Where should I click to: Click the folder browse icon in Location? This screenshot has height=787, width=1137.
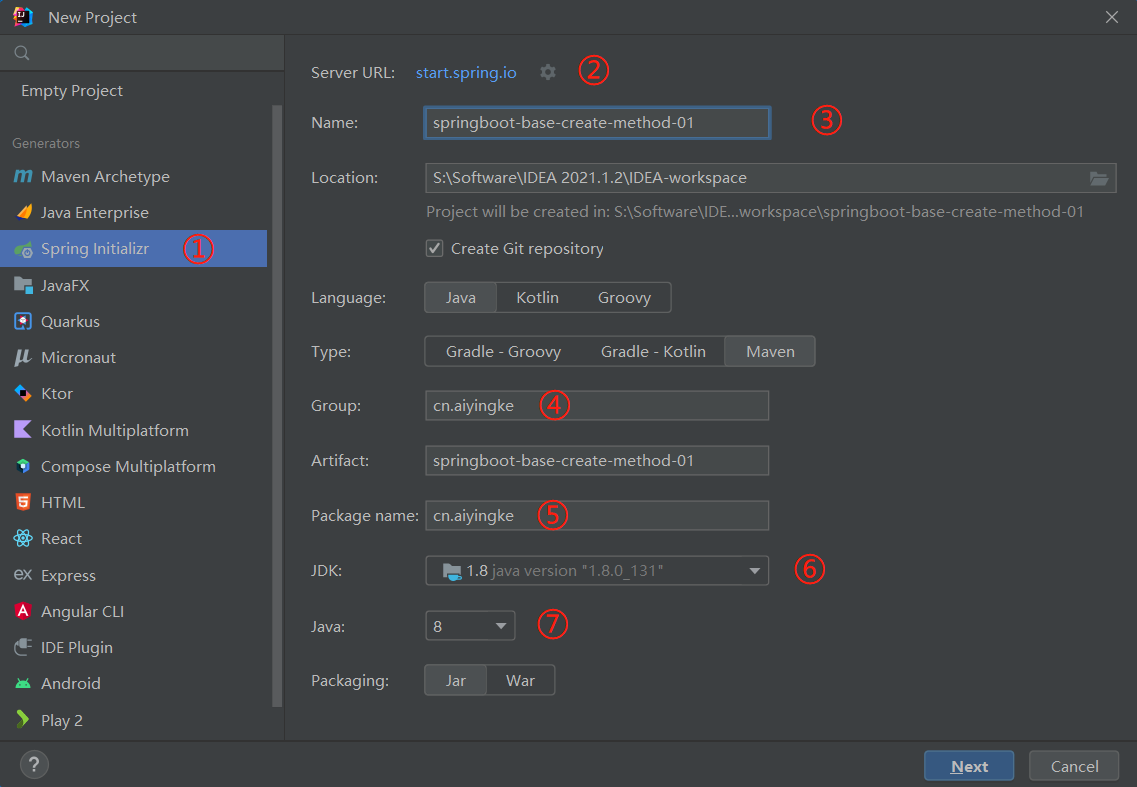pos(1098,178)
